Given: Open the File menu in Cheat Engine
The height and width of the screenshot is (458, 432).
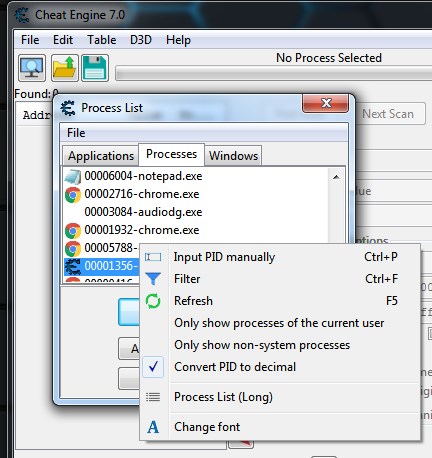Looking at the screenshot, I should click(x=30, y=40).
